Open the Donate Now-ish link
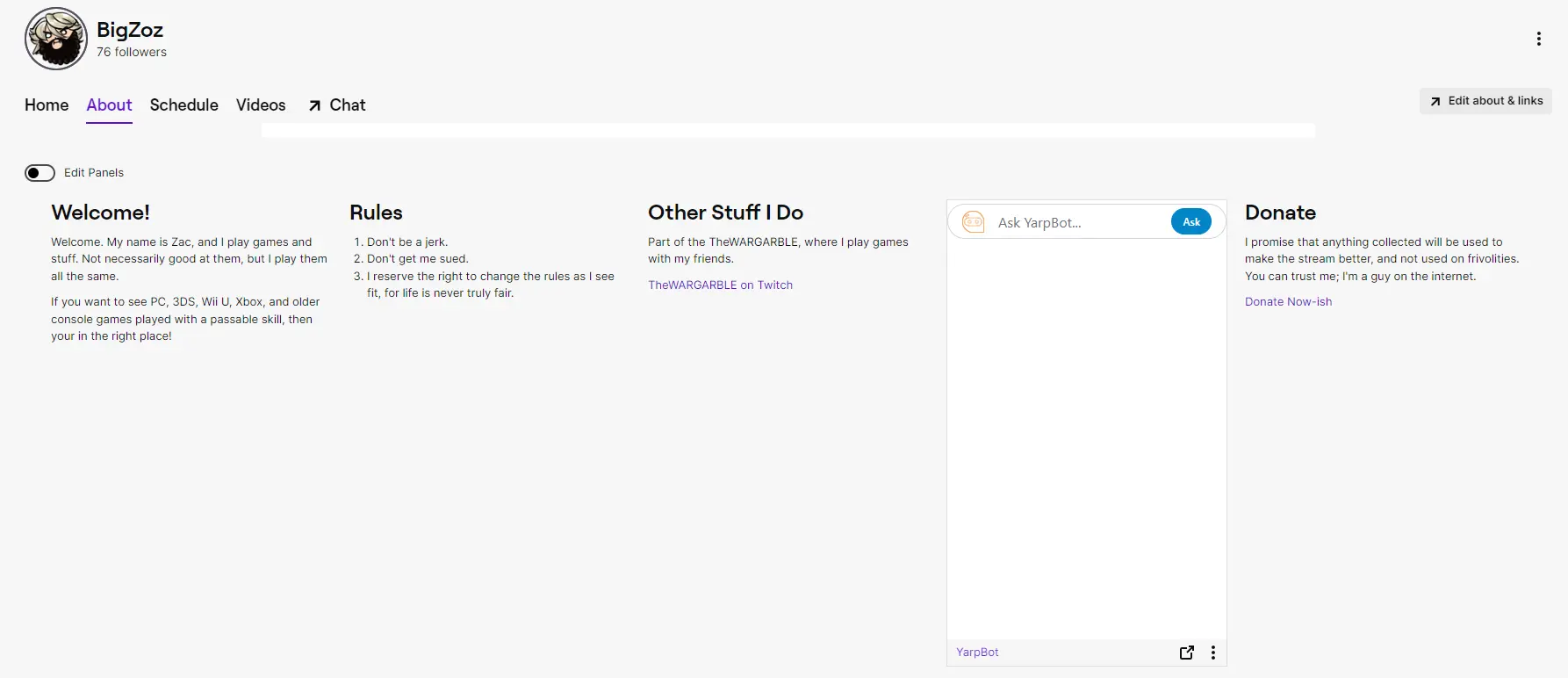Screen dimensions: 1568x678 click(1288, 302)
